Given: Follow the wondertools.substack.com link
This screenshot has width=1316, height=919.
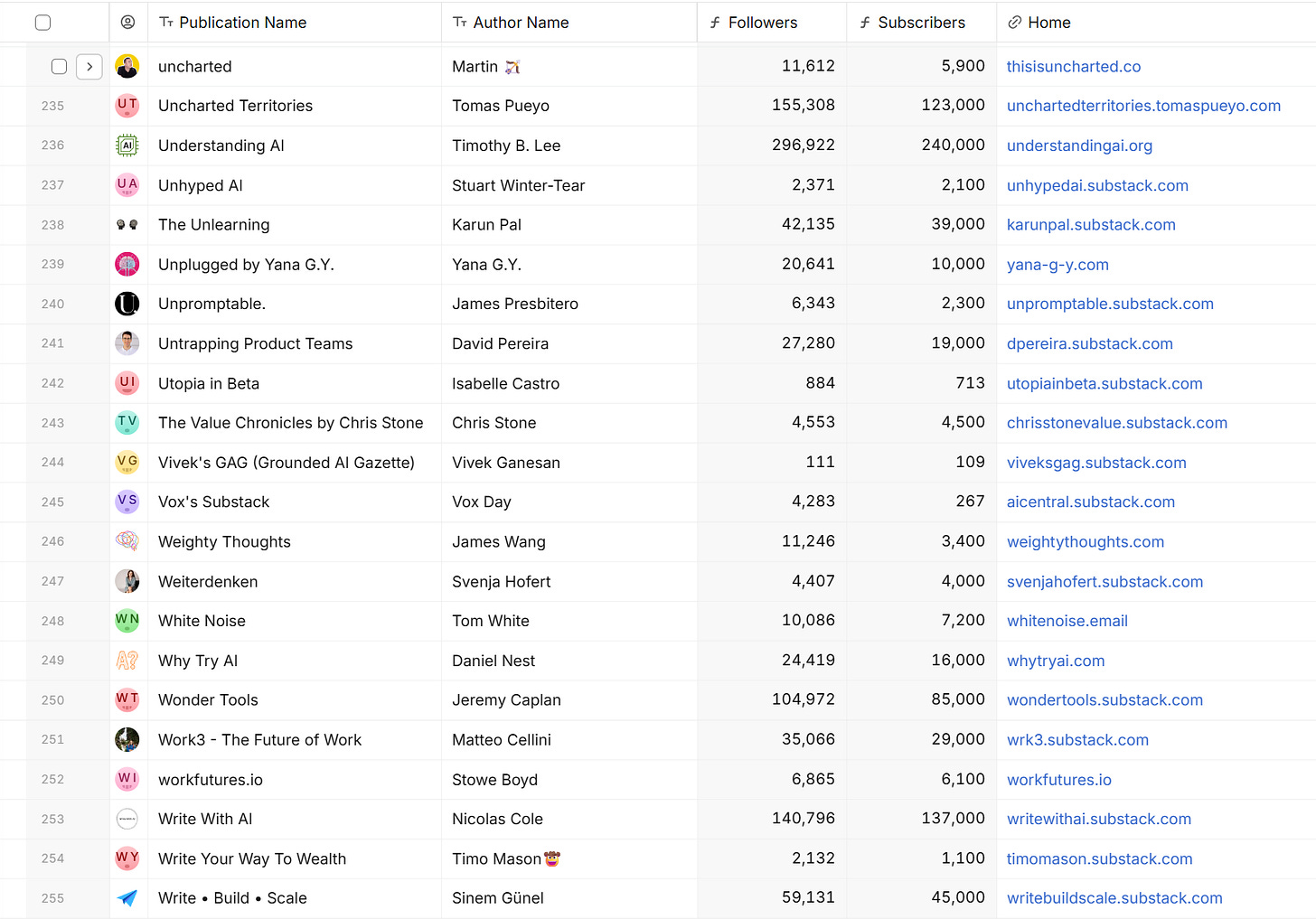Looking at the screenshot, I should [1104, 700].
